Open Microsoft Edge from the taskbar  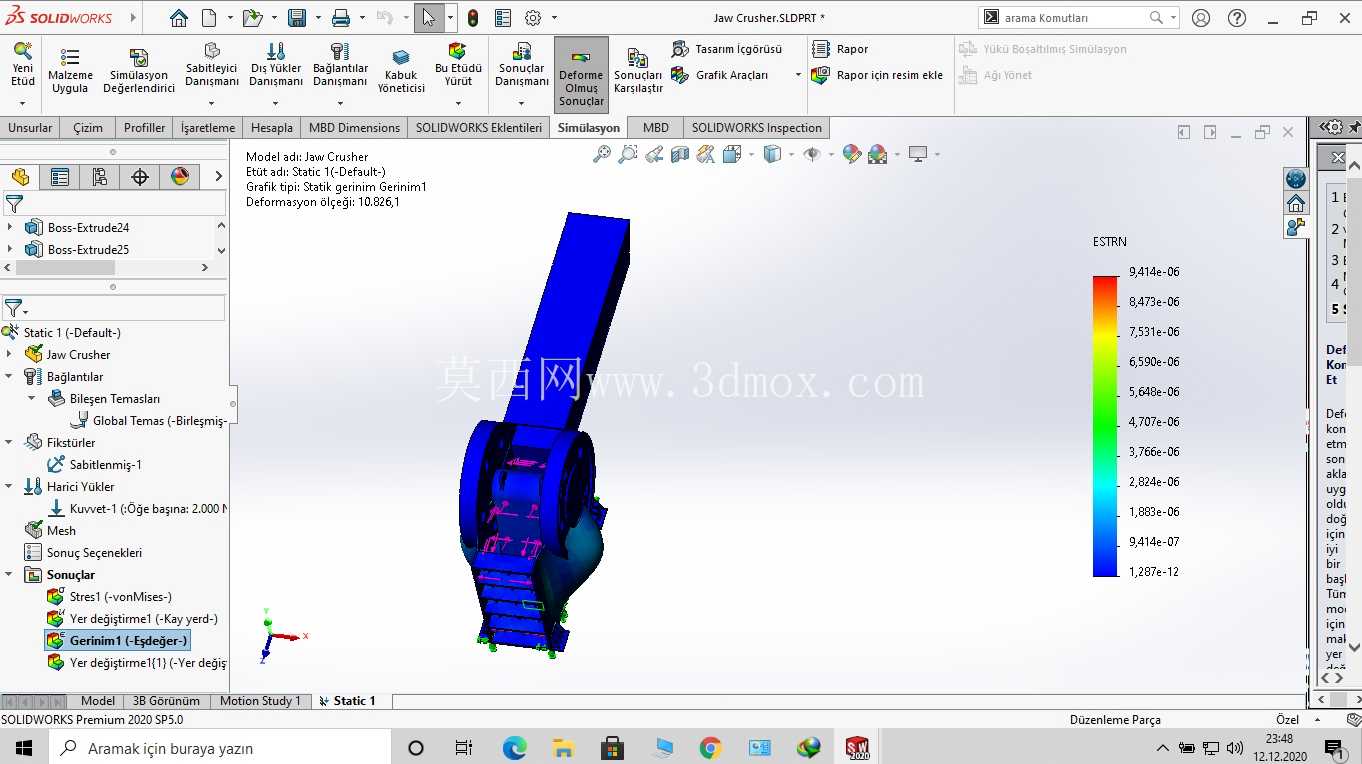coord(514,748)
